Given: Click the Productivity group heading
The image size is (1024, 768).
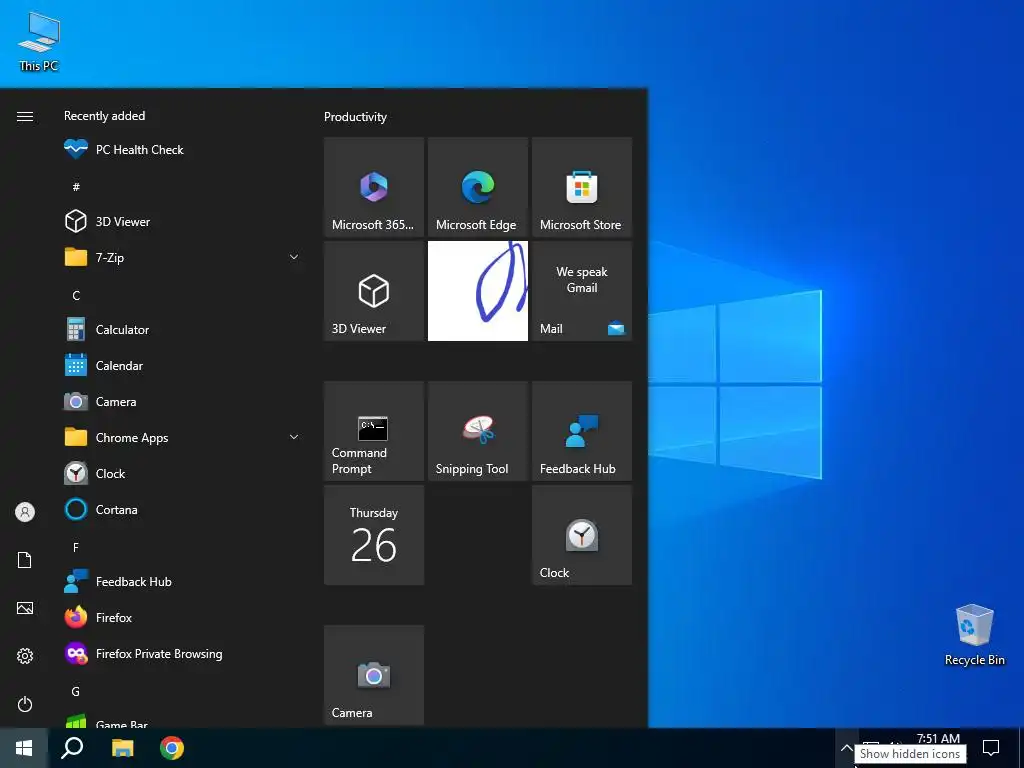Looking at the screenshot, I should pos(355,117).
